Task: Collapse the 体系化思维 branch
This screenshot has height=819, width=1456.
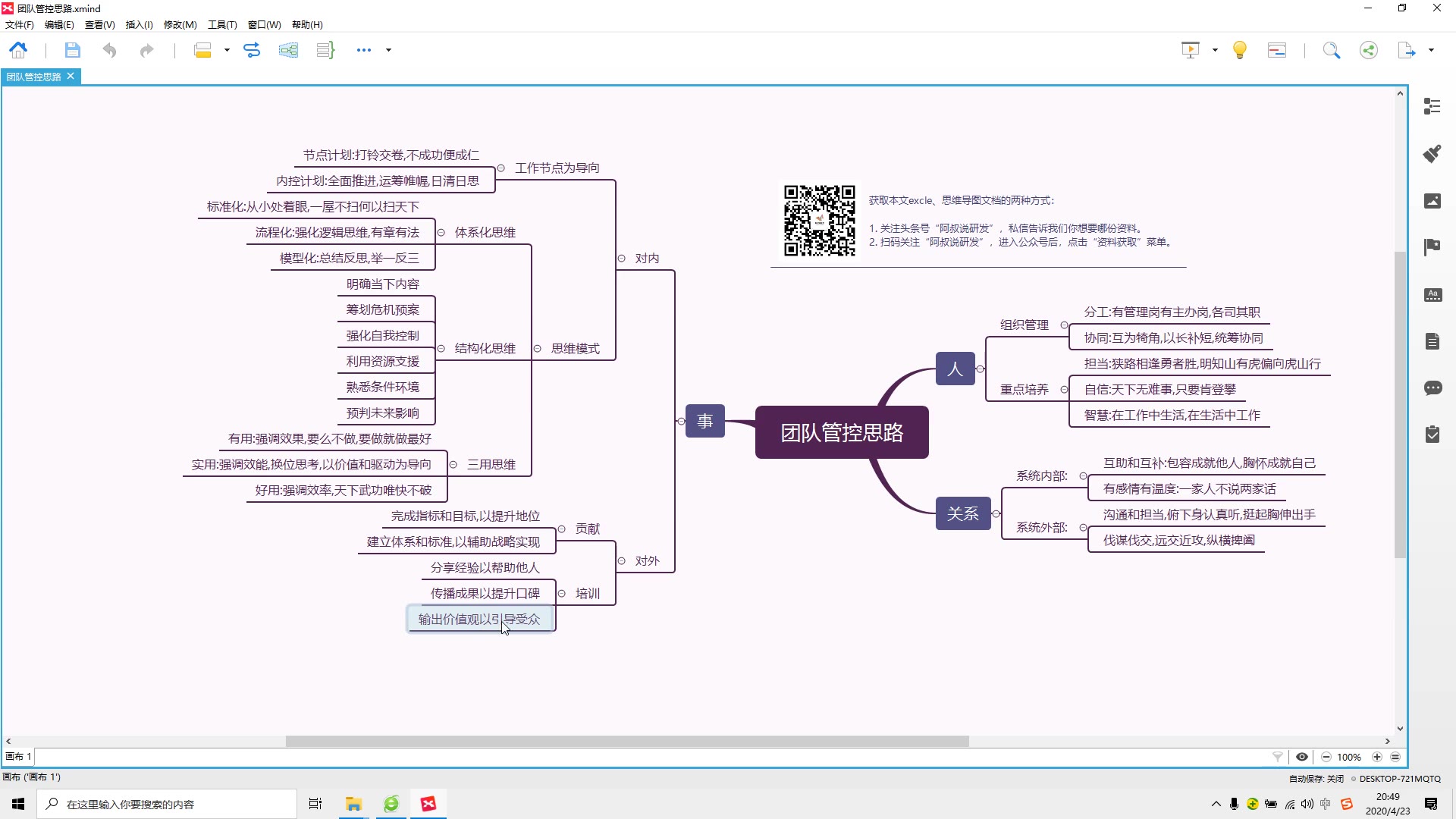Action: 441,233
